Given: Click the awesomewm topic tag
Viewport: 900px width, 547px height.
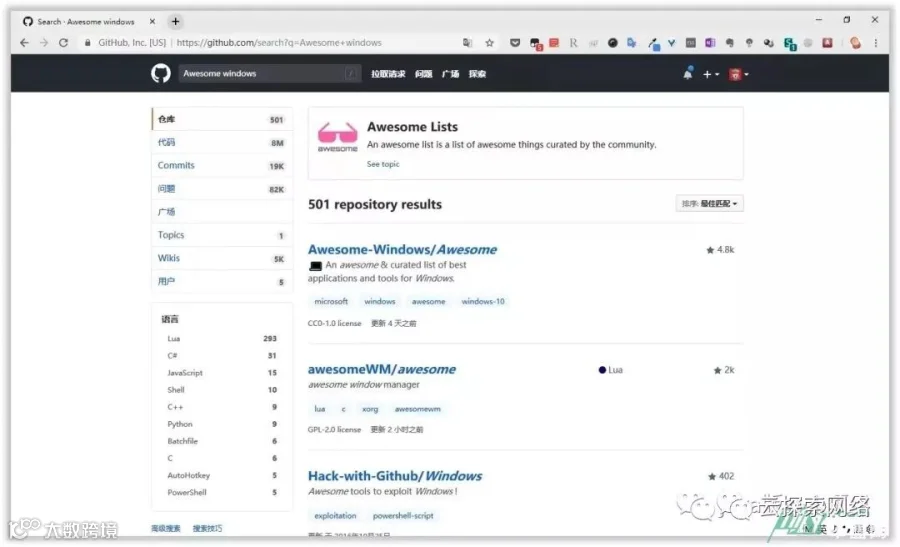Looking at the screenshot, I should coord(417,409).
